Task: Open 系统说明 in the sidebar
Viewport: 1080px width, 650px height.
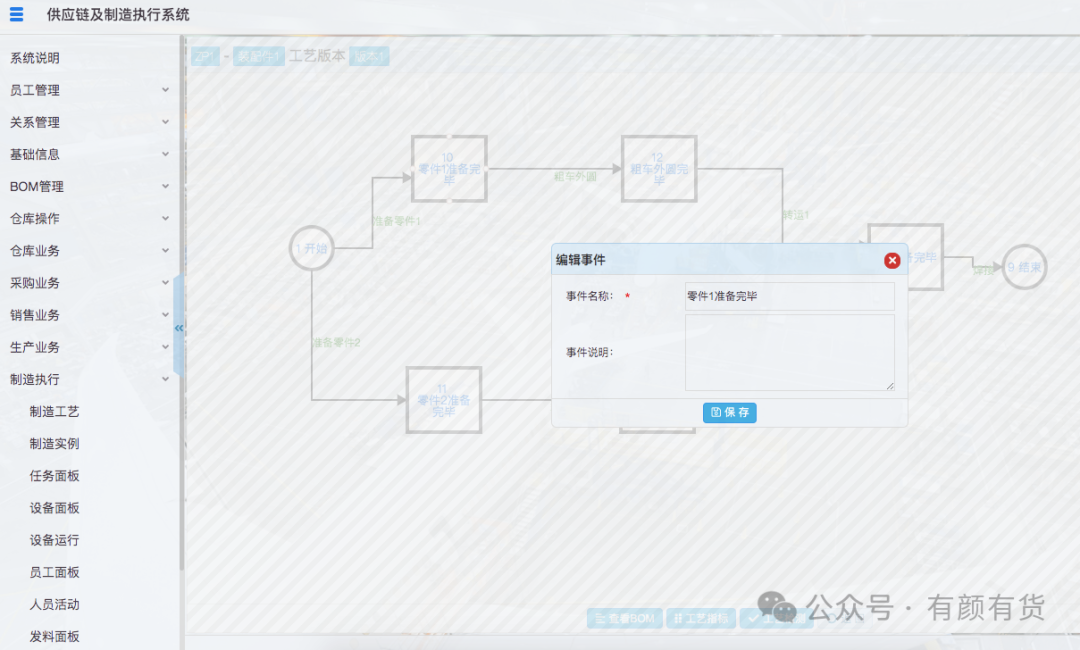Action: [x=35, y=58]
